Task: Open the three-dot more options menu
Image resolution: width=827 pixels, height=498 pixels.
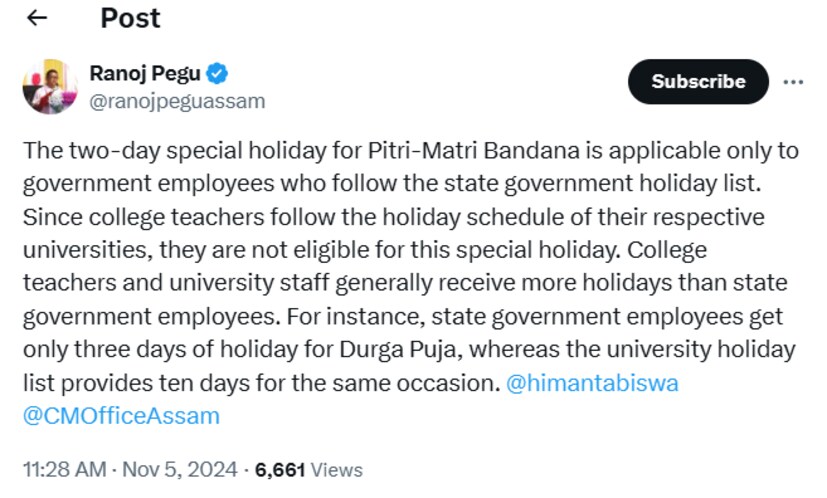Action: coord(793,82)
